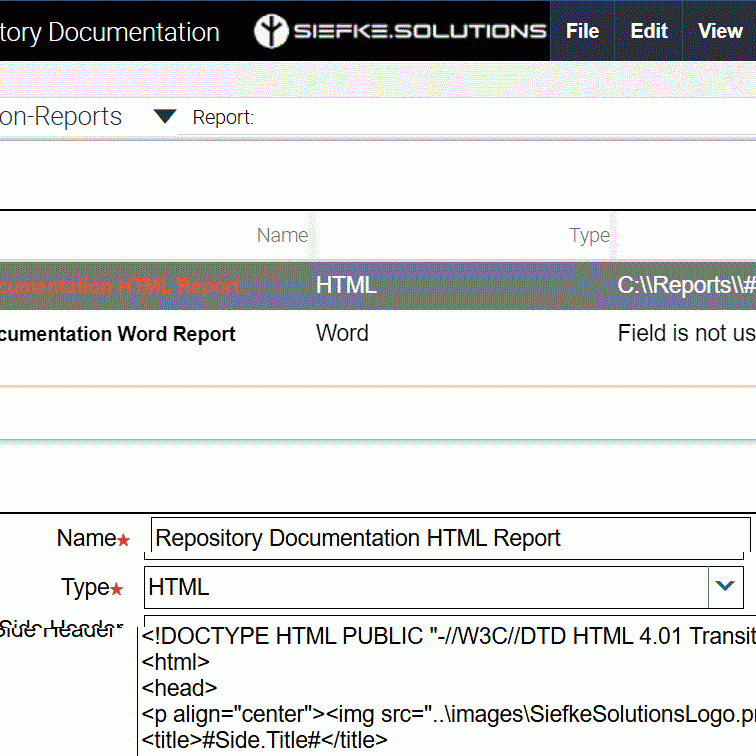Select the Documentation Word Report row
Image resolution: width=756 pixels, height=756 pixels.
[378, 333]
